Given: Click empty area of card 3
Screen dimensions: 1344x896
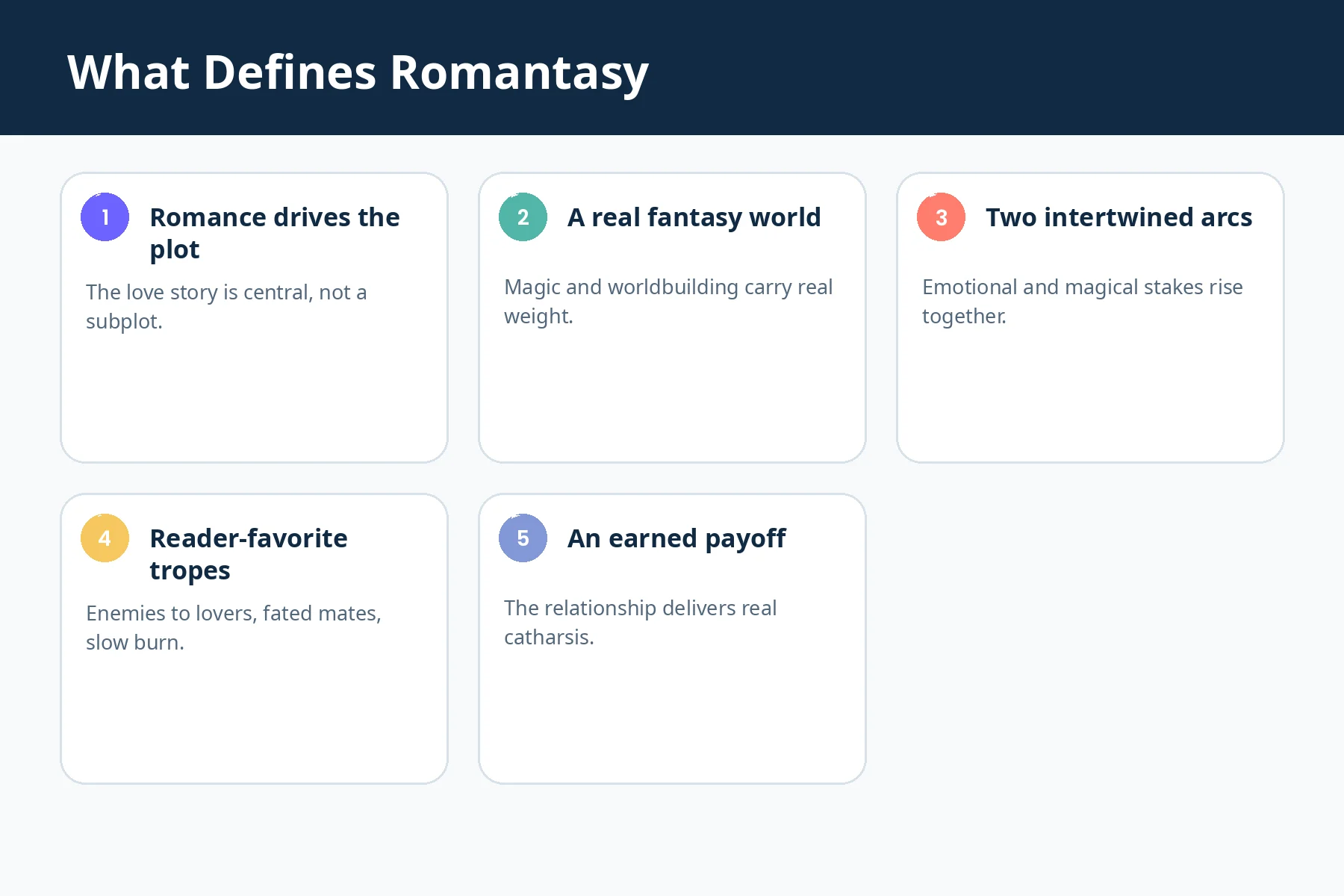Looking at the screenshot, I should [x=1090, y=396].
